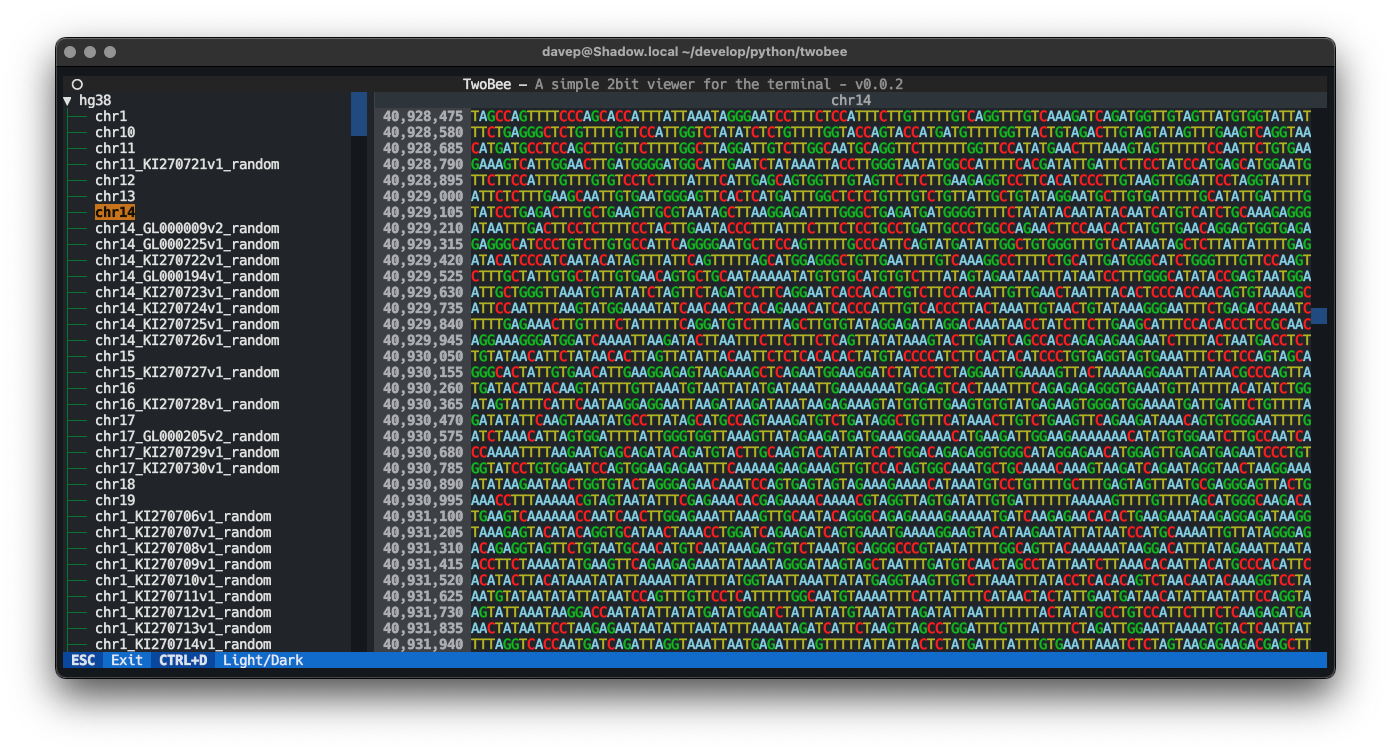Toggle Light/Dark mode in the footer
The image size is (1391, 752).
pos(263,660)
